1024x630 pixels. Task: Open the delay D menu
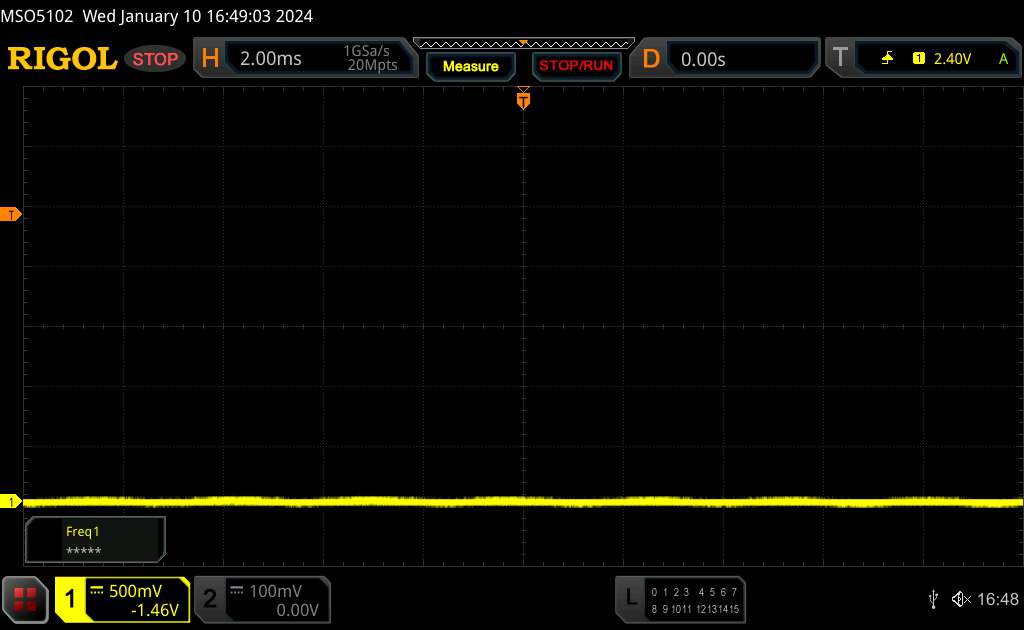[651, 59]
